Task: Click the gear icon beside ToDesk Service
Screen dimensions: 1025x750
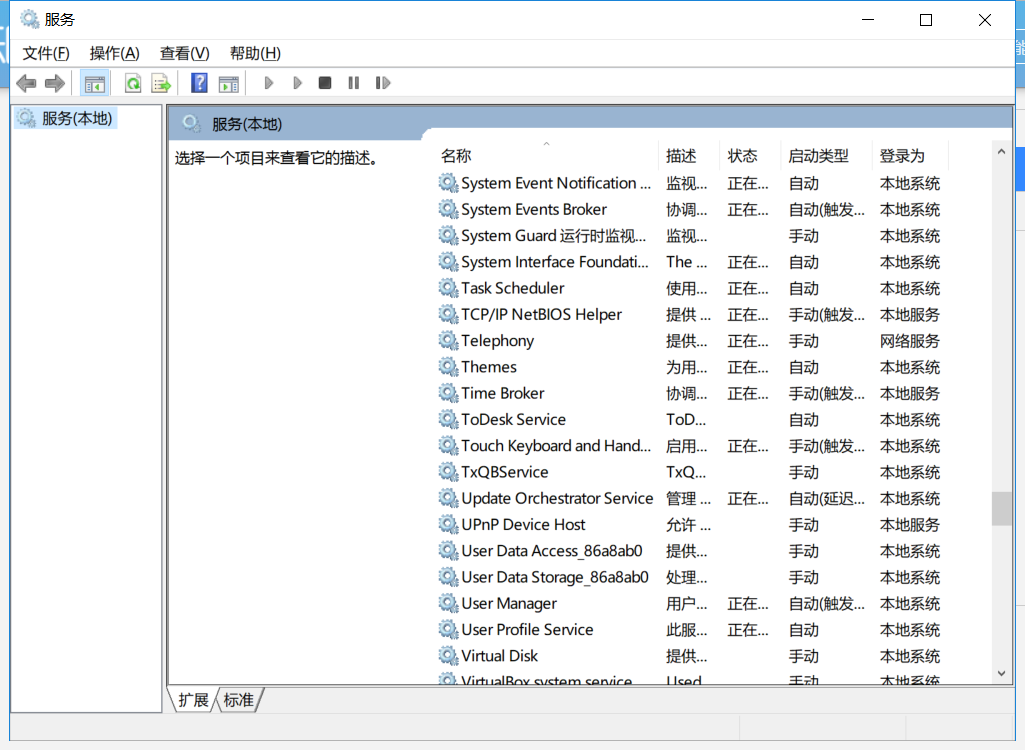Action: (448, 419)
